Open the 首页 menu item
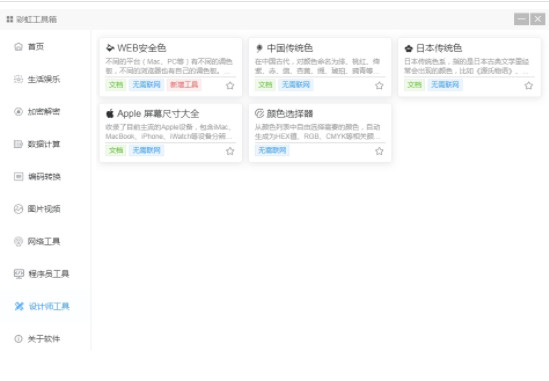This screenshot has height=381, width=549. pyautogui.click(x=36, y=47)
